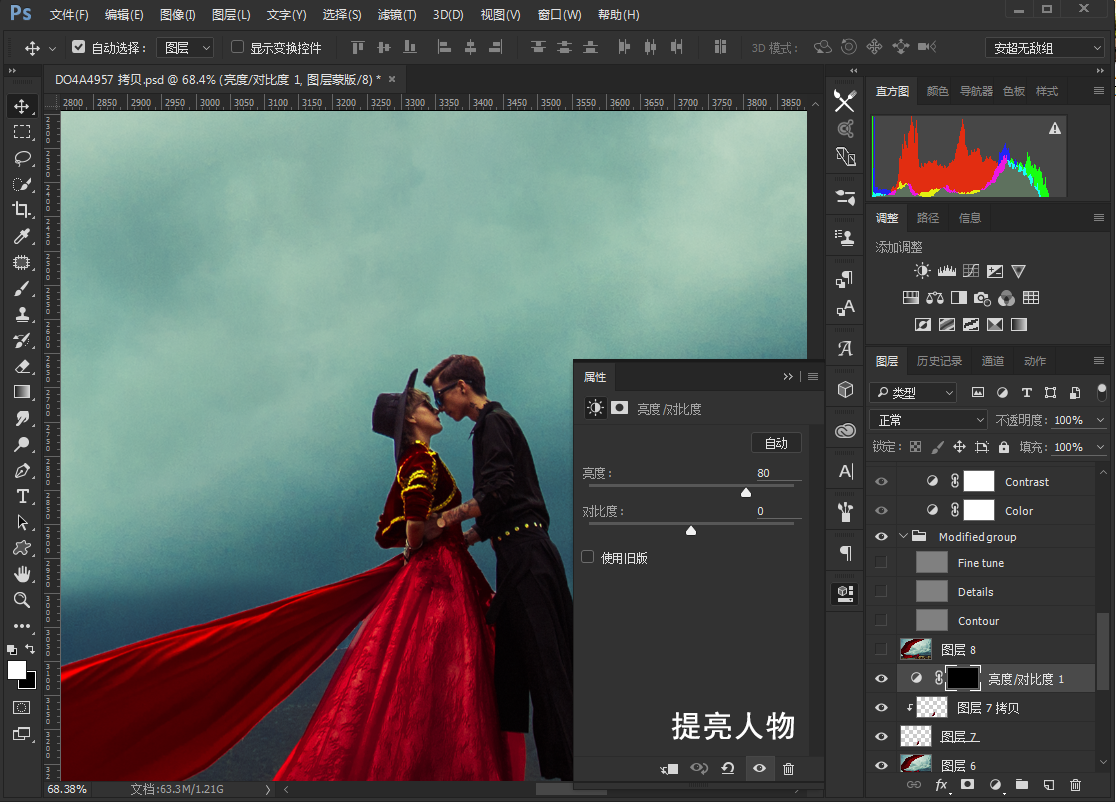Delete layer using trash icon in Layers panel
The height and width of the screenshot is (804, 1116).
(1075, 785)
